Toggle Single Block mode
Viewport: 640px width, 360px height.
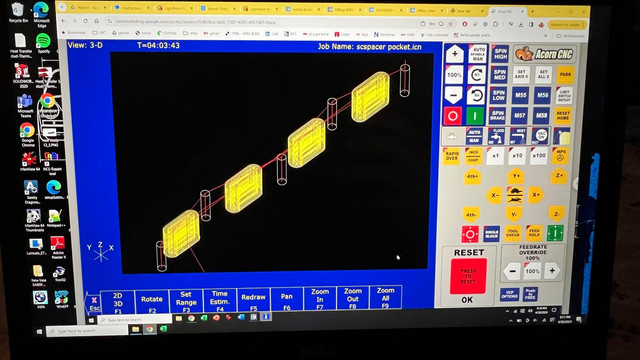tap(491, 234)
